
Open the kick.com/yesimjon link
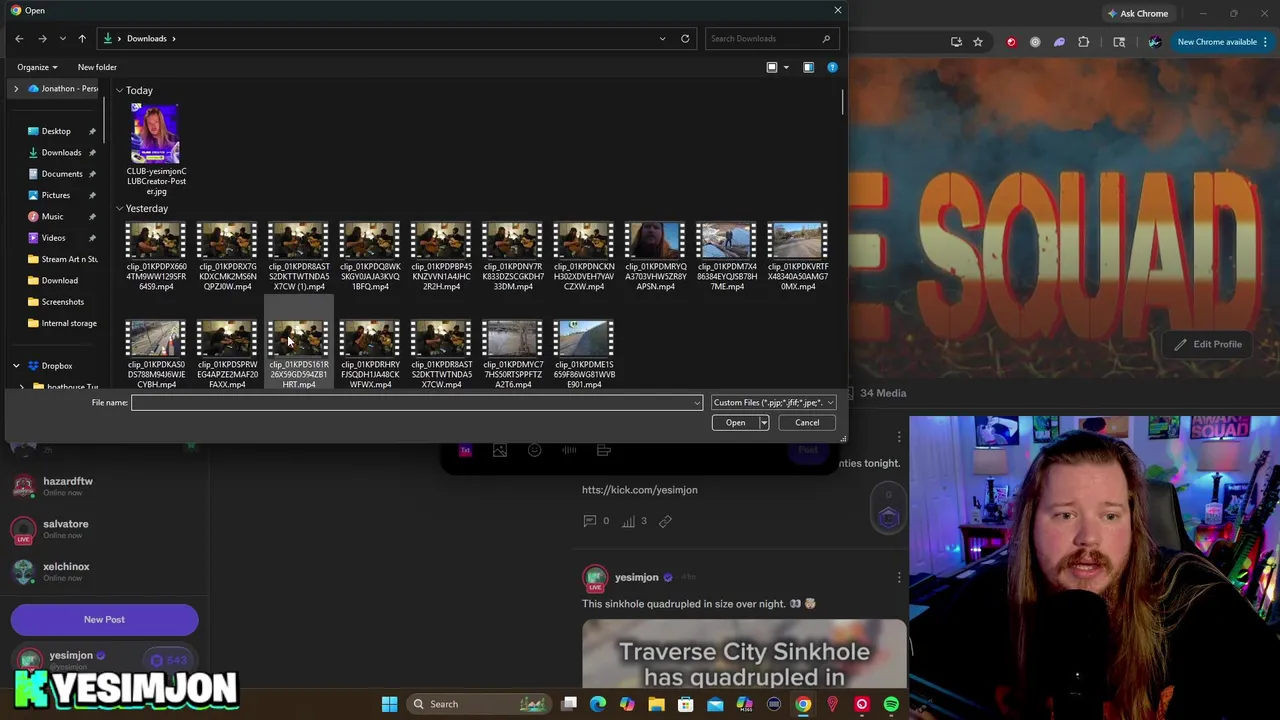640,490
